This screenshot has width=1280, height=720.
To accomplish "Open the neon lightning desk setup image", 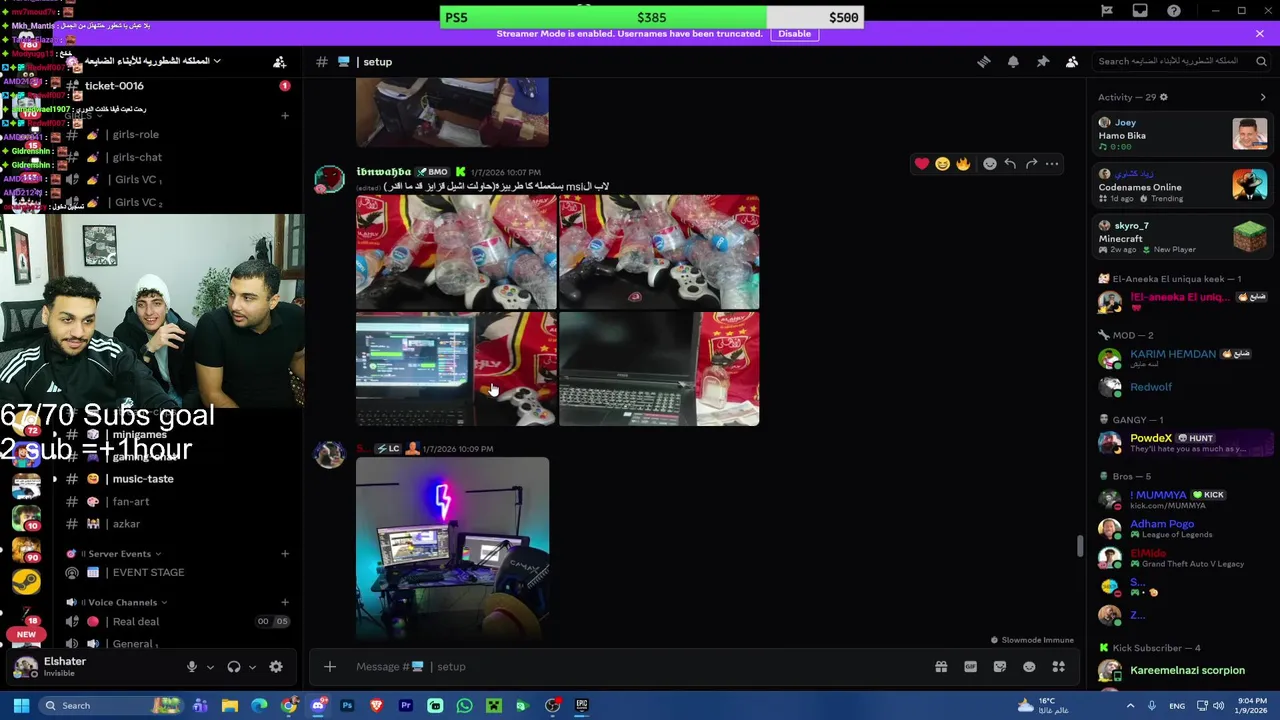I will click(452, 548).
